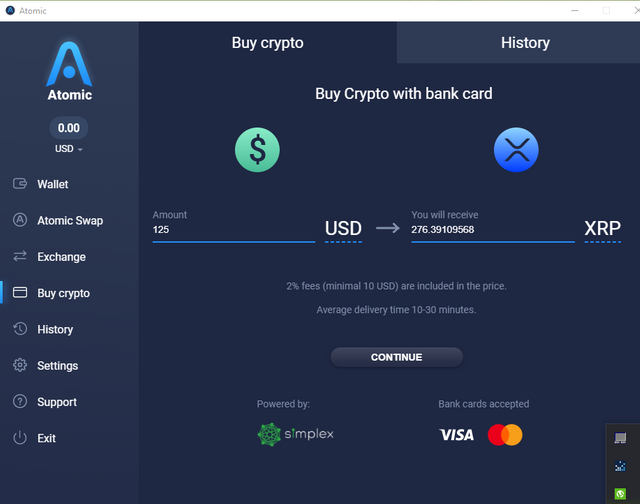Click the Exchange arrows icon
Screen dimensions: 640x504
tap(20, 256)
